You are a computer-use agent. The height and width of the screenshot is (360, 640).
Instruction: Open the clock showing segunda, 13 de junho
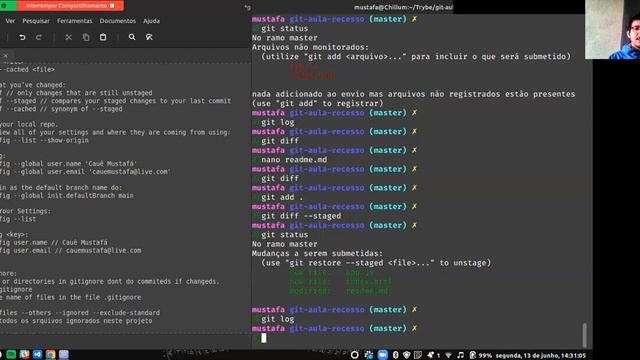(x=540, y=356)
